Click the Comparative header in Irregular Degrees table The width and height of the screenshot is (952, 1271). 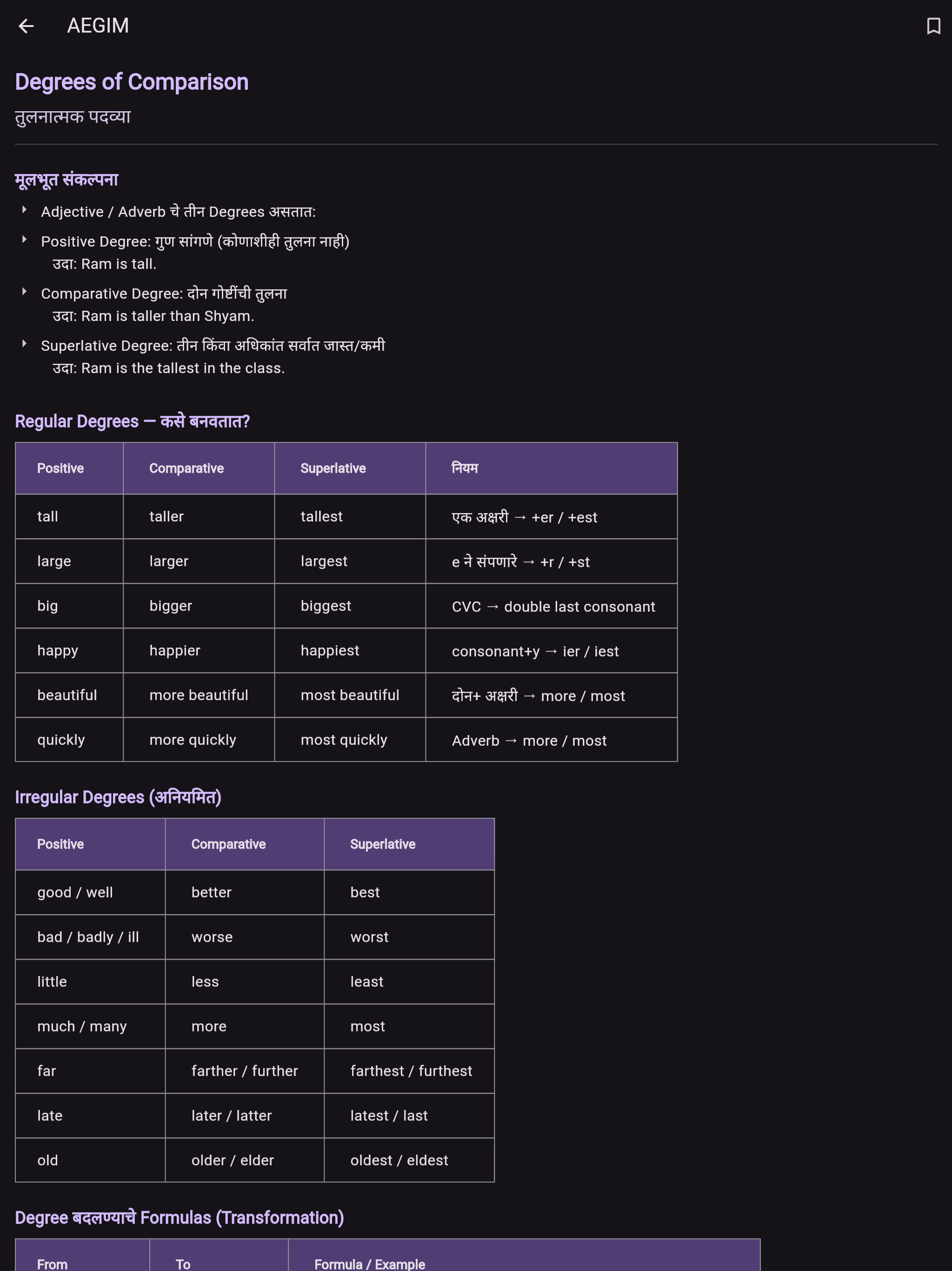(x=245, y=844)
